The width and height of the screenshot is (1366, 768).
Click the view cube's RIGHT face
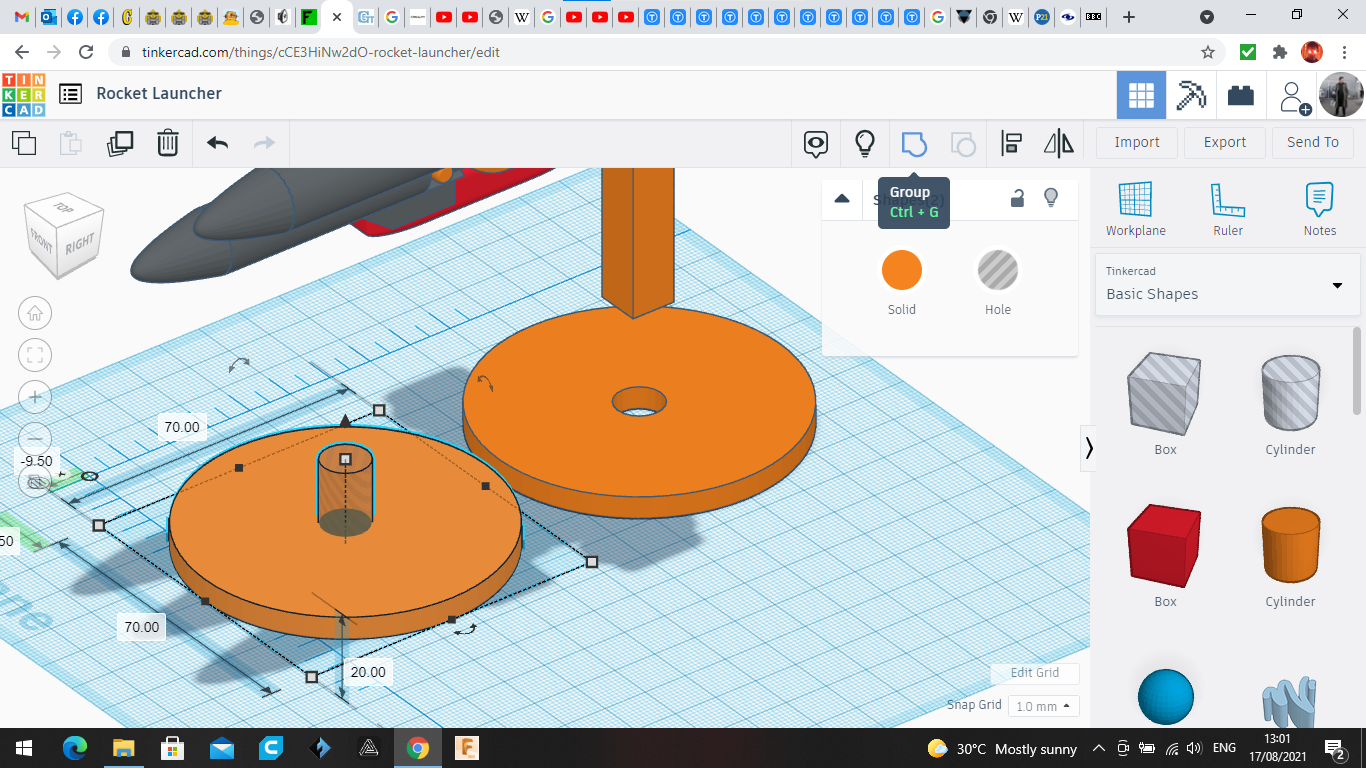80,243
